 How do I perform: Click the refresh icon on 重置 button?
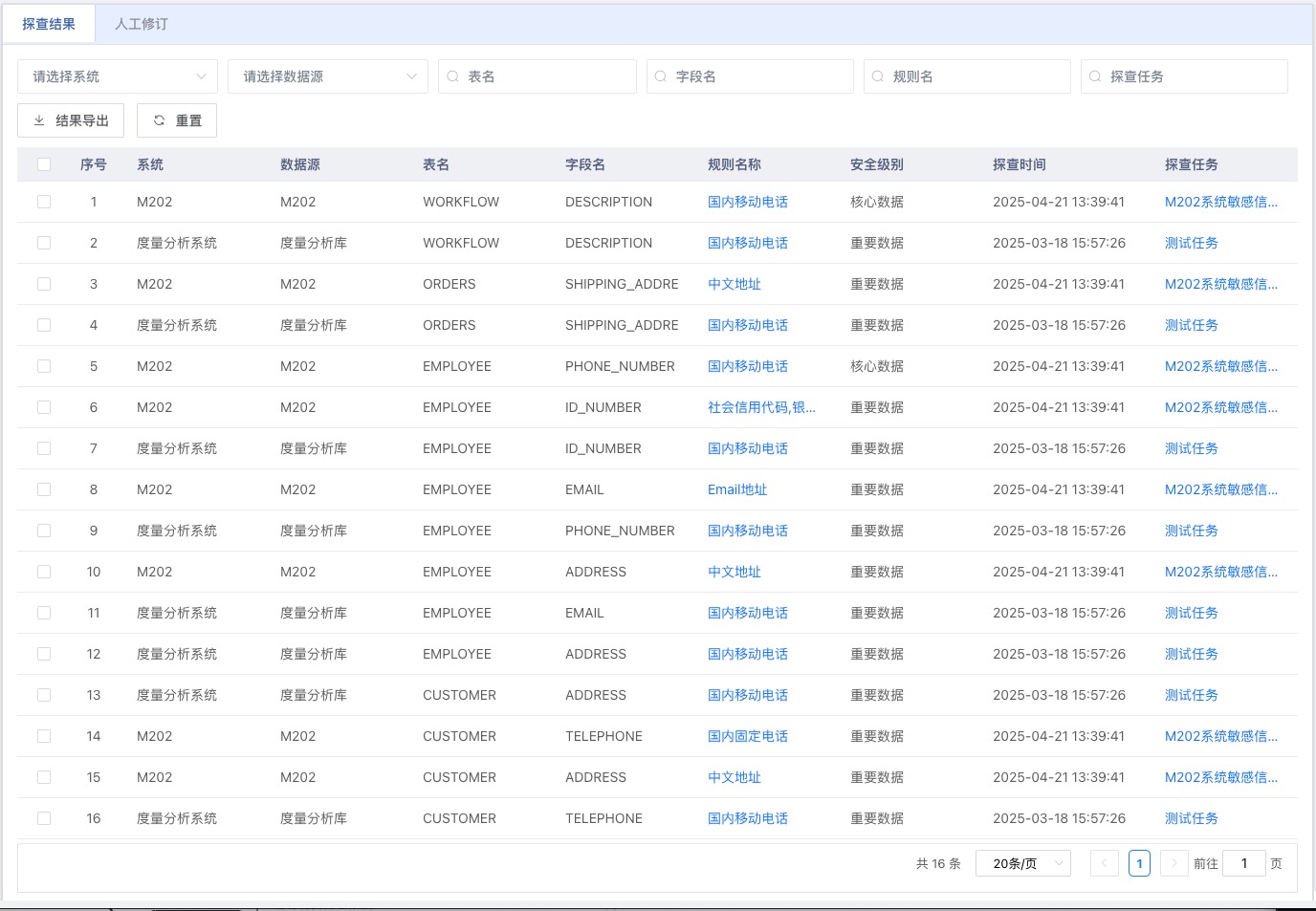pyautogui.click(x=159, y=120)
